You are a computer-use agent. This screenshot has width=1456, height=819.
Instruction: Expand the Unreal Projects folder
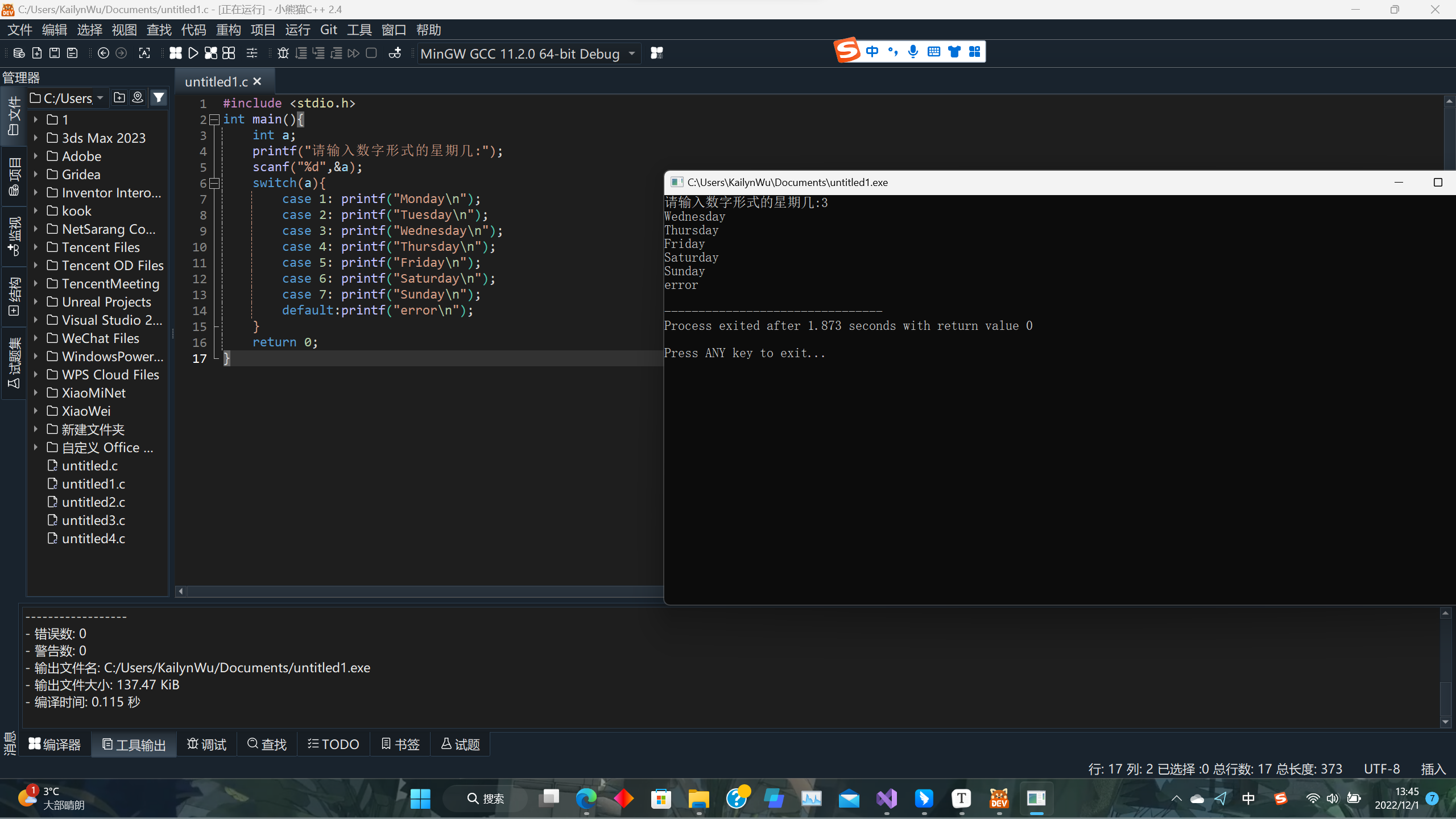click(35, 301)
